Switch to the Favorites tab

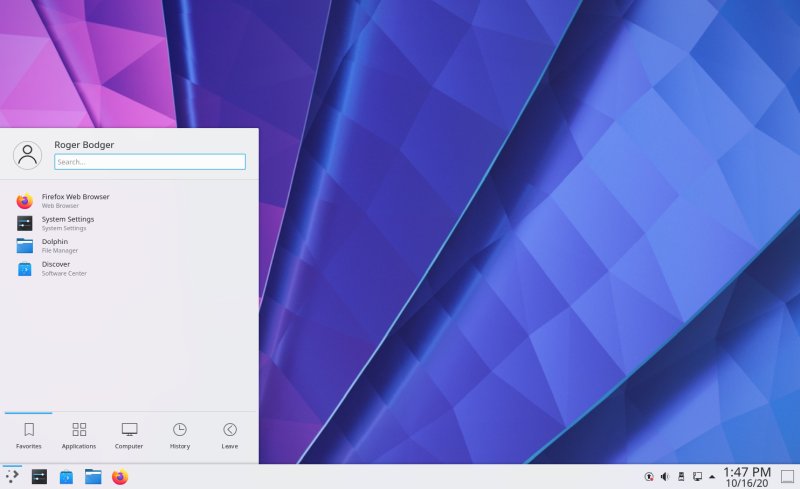click(29, 436)
